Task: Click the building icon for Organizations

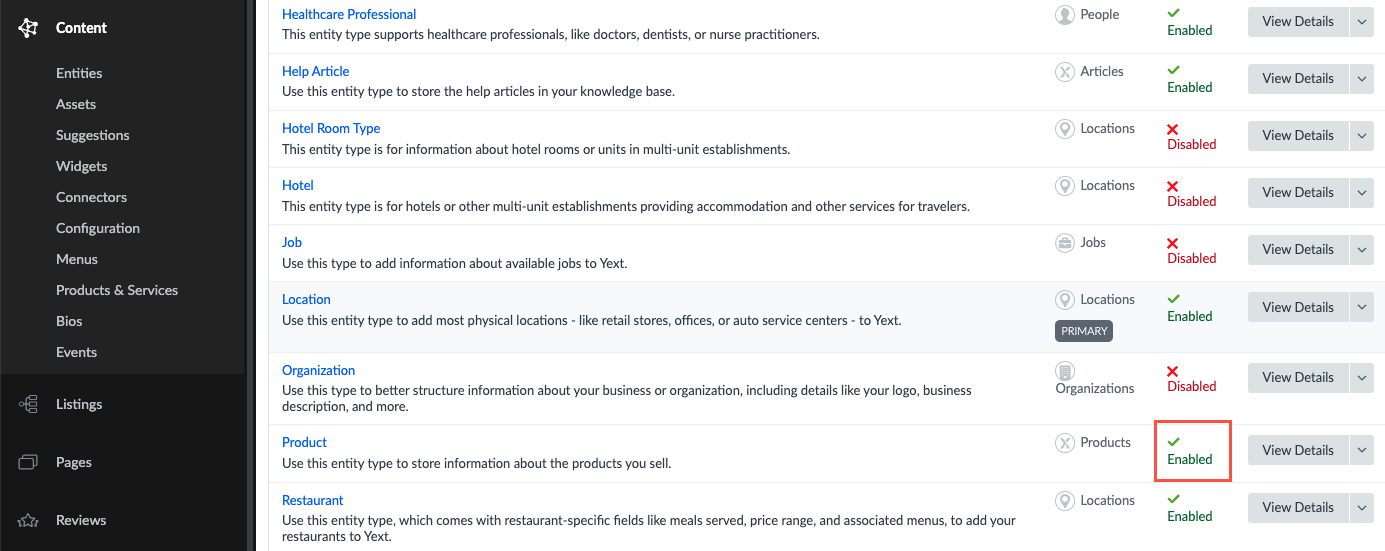Action: [1065, 371]
